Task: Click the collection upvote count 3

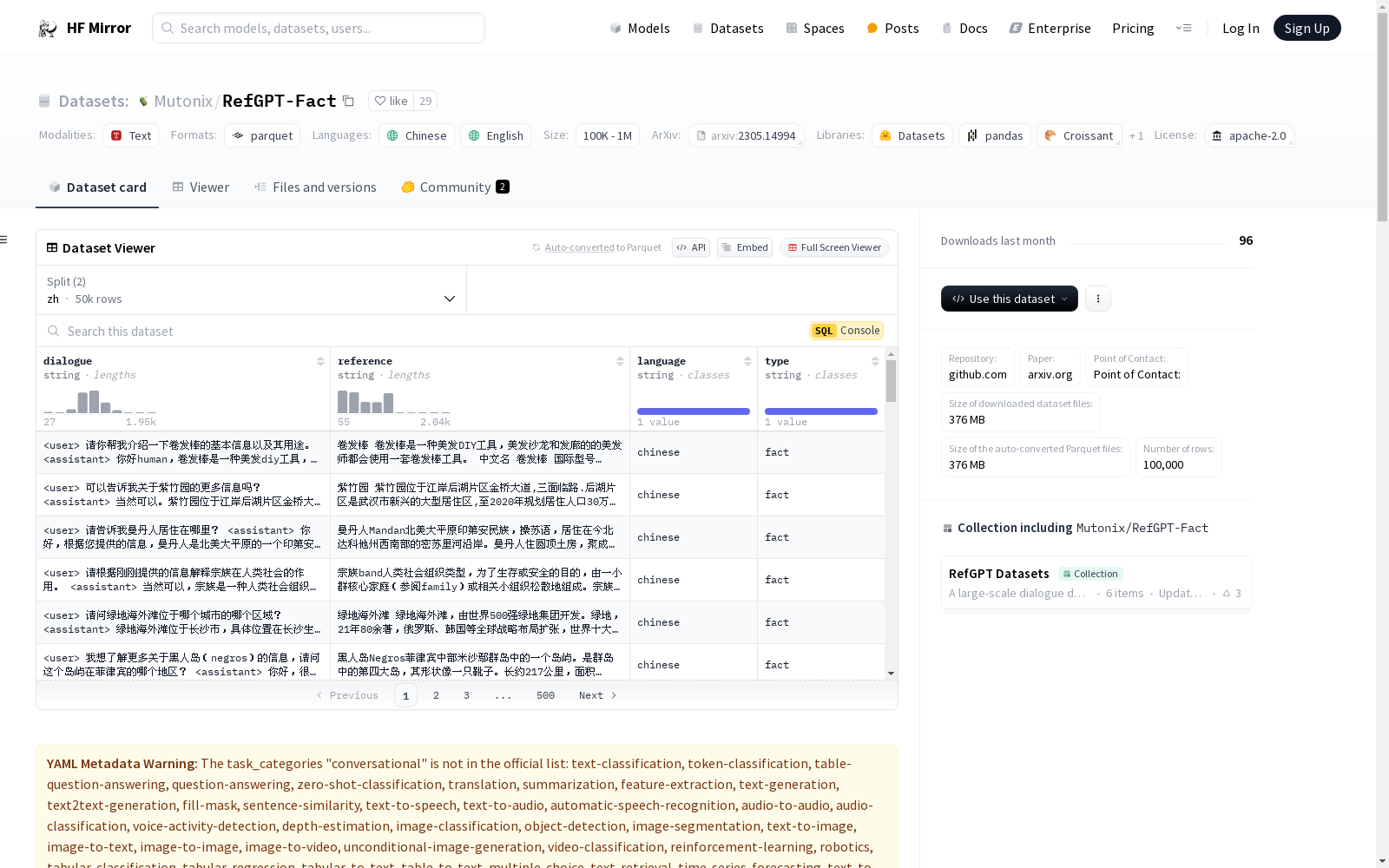Action: tap(1232, 593)
